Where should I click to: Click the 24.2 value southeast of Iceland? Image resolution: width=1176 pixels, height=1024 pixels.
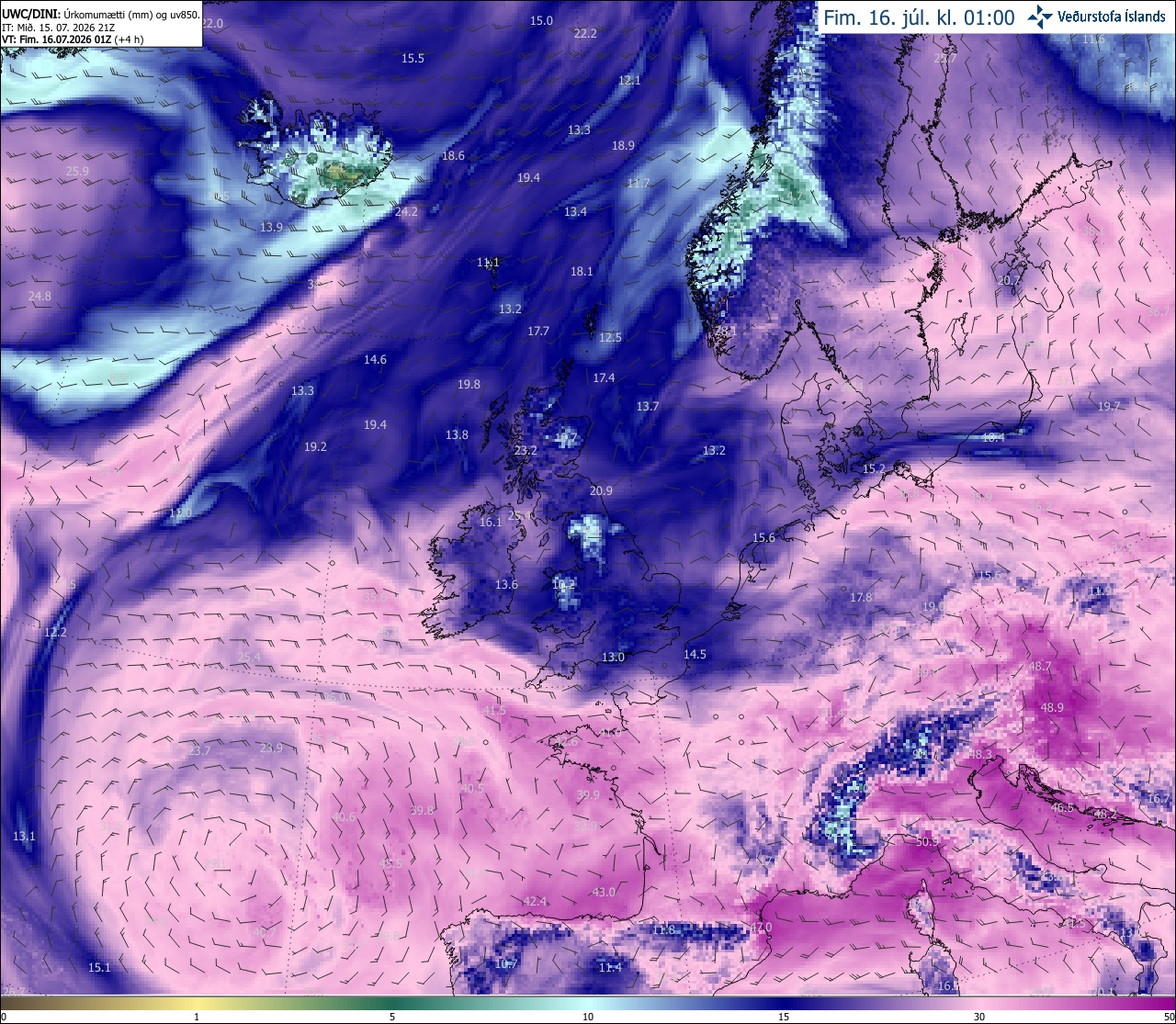coord(406,211)
